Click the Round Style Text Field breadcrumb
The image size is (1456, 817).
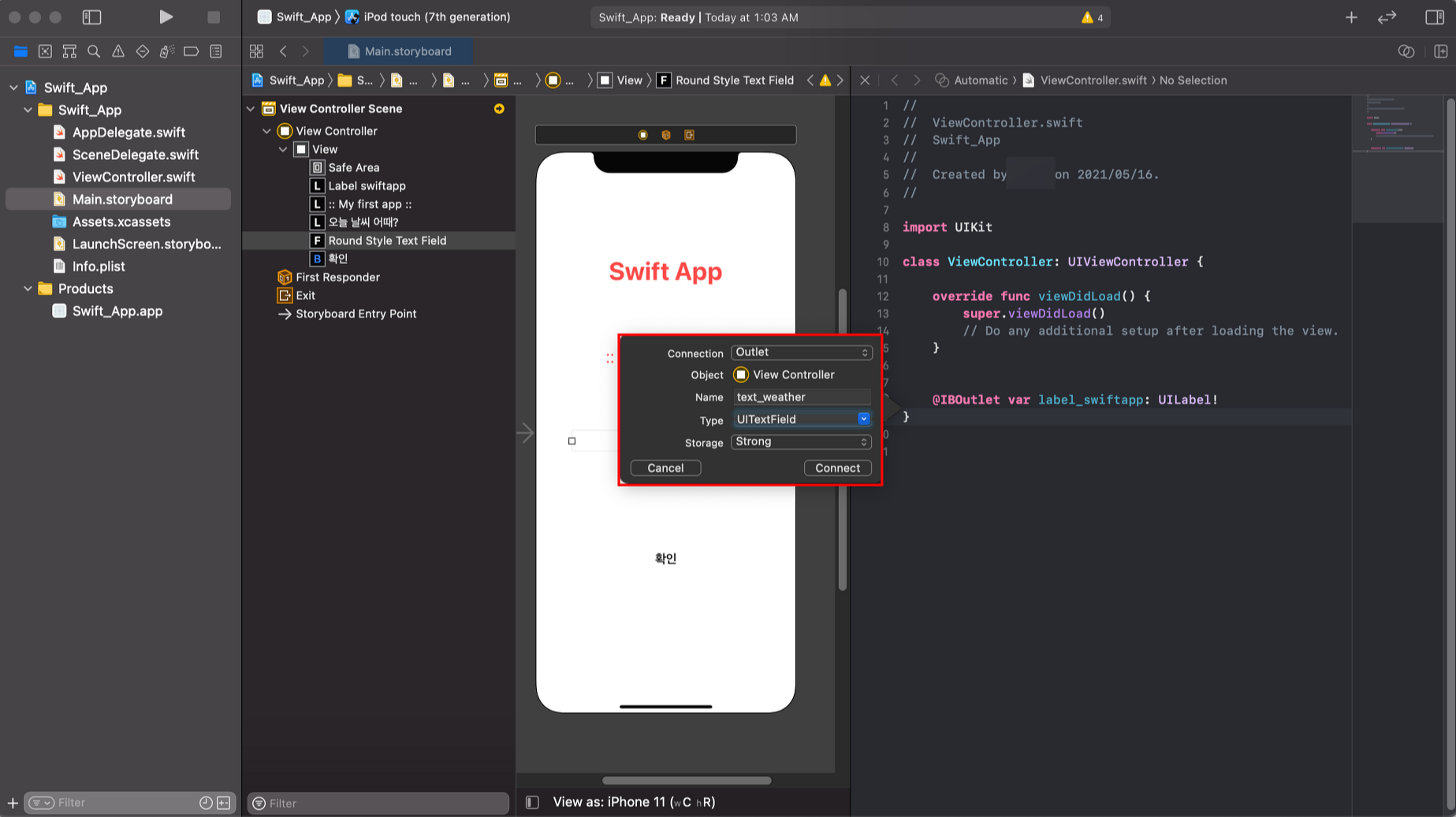pos(725,80)
